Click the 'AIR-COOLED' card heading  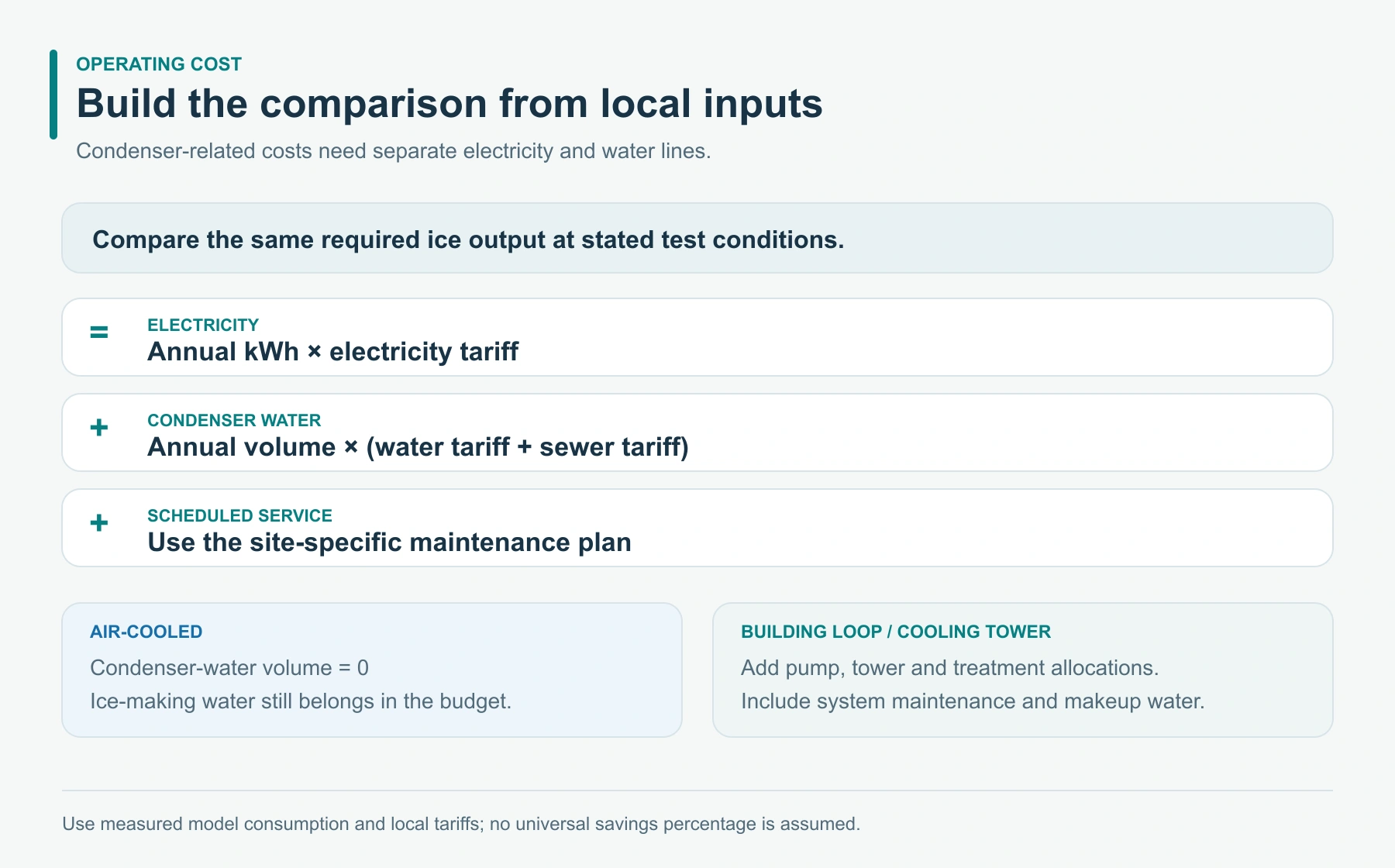click(146, 632)
